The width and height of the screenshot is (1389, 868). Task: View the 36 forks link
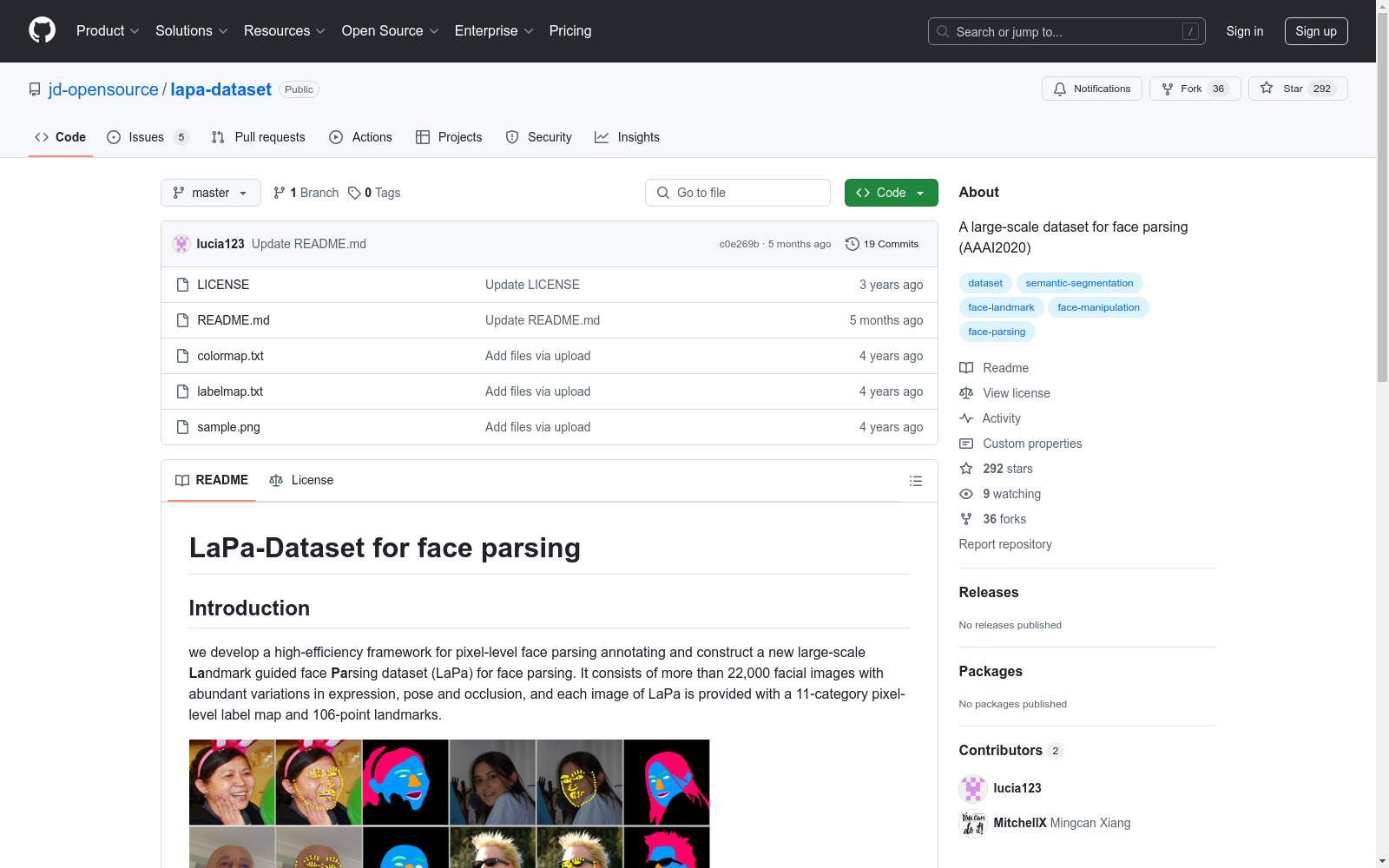992,519
